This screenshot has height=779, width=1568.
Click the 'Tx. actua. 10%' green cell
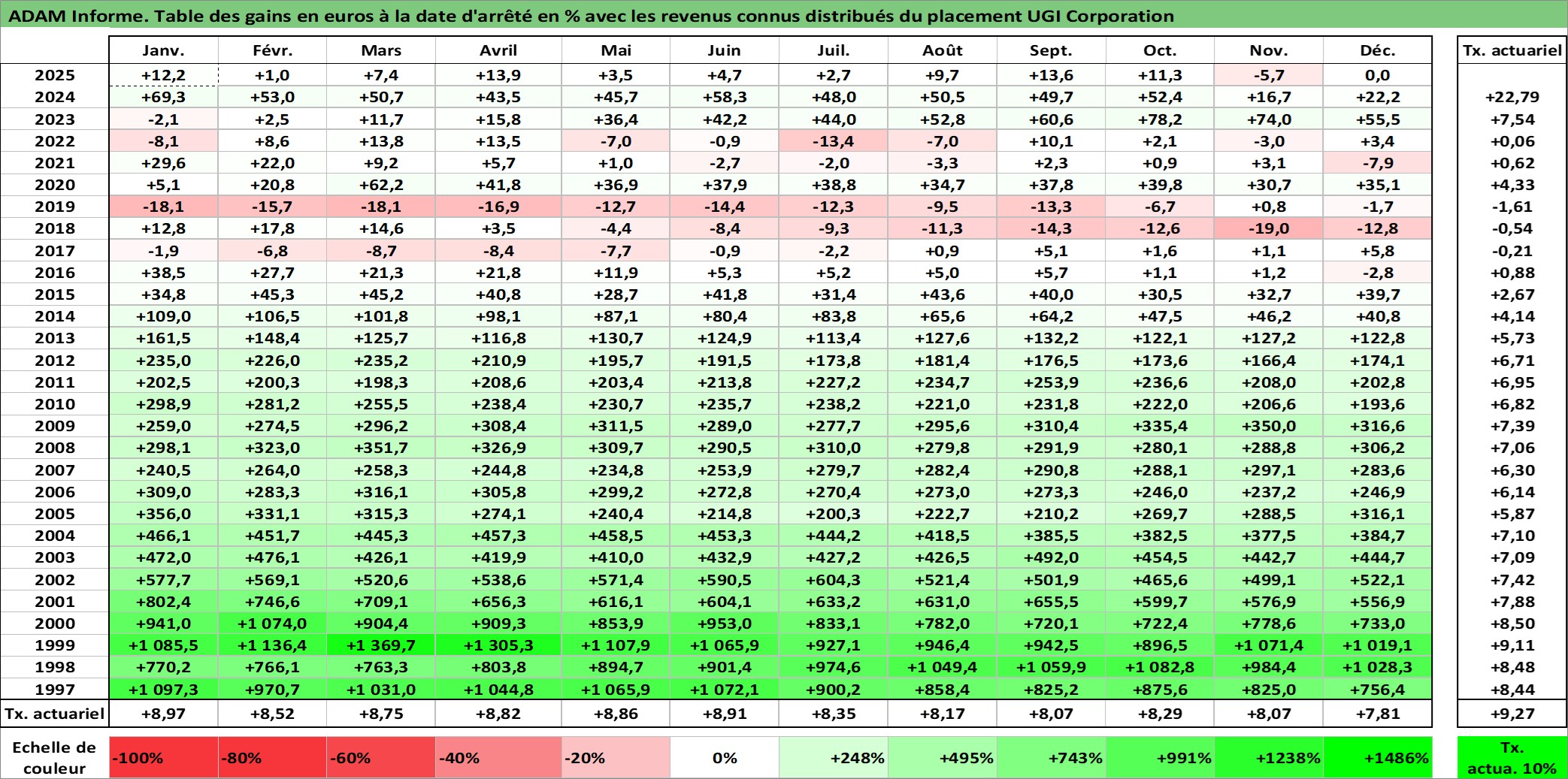pyautogui.click(x=1512, y=757)
